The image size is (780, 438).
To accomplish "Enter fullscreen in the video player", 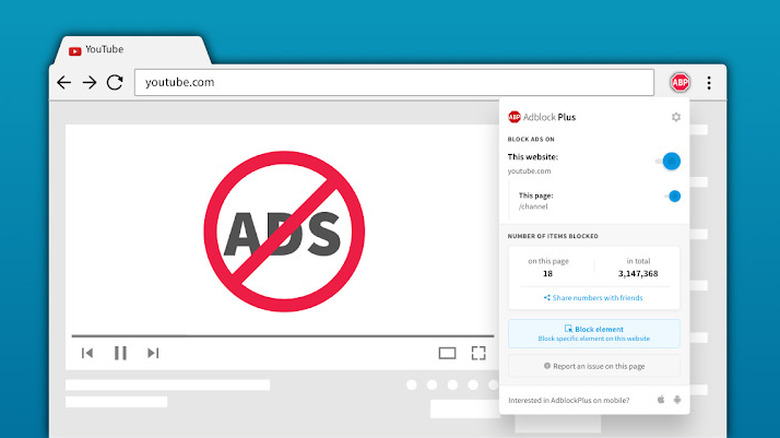I will (x=479, y=353).
